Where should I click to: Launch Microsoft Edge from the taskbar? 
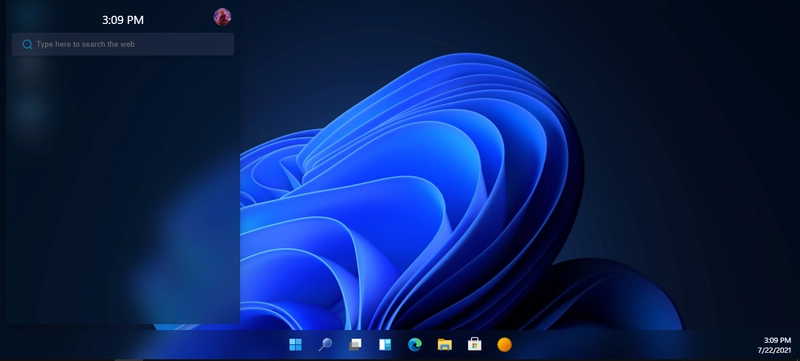click(415, 345)
